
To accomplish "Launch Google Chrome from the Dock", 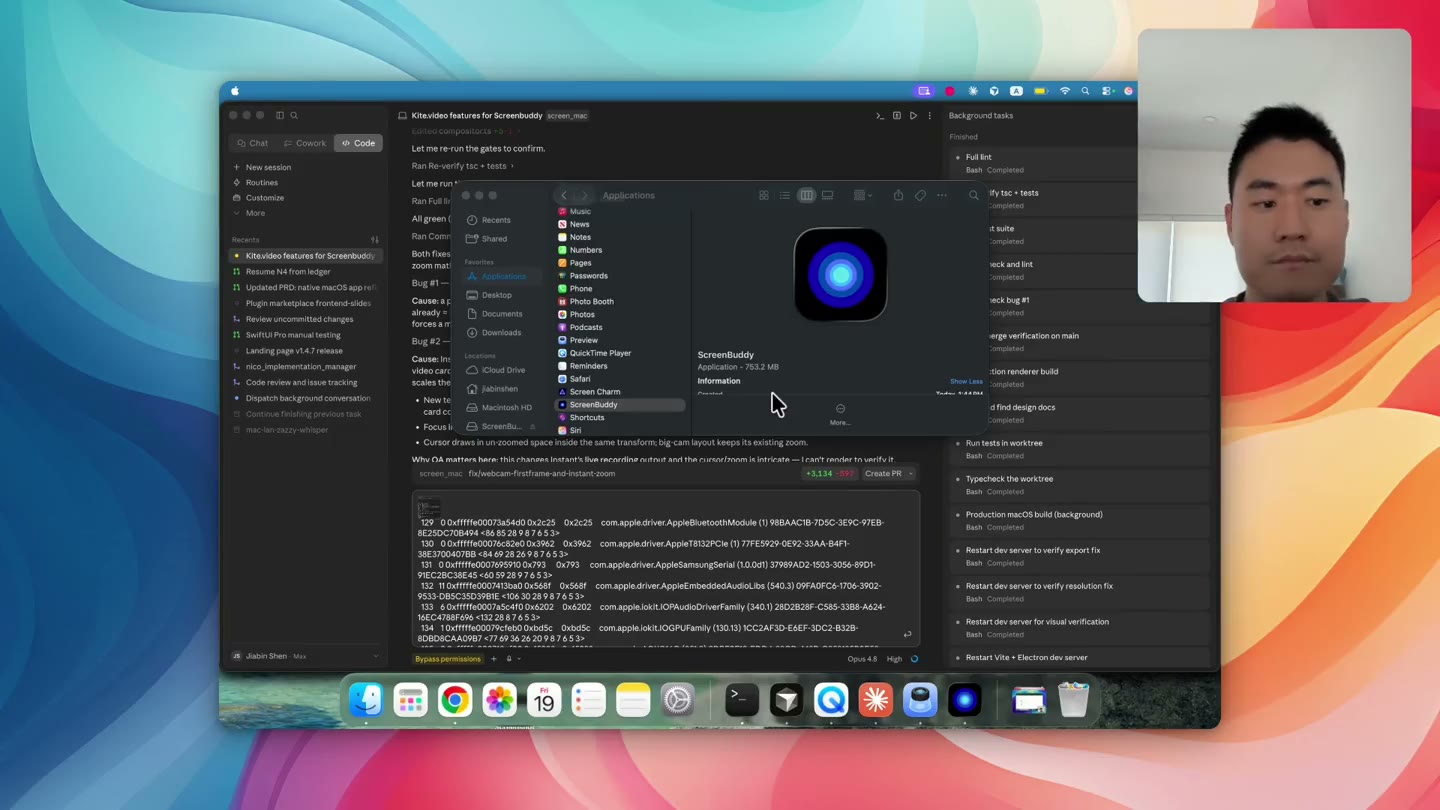I will [455, 700].
